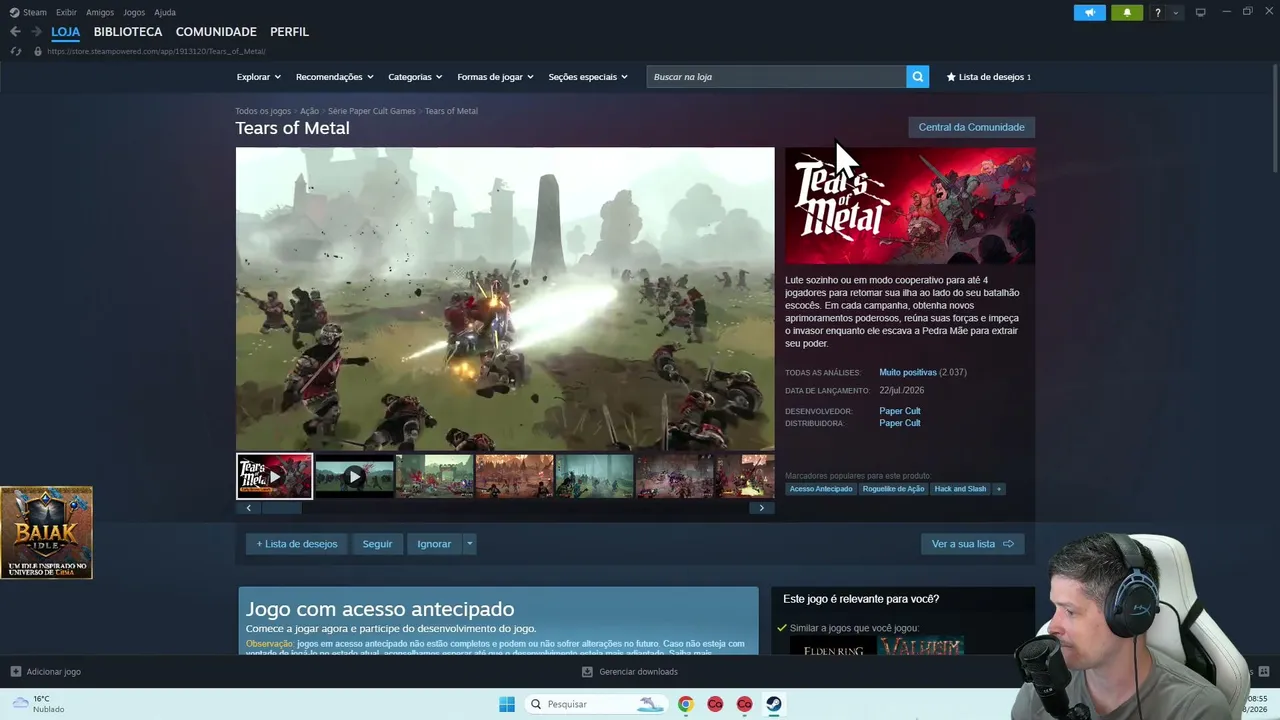
Task: Click the plus icon beside Adicionar jogo
Action: click(x=15, y=672)
